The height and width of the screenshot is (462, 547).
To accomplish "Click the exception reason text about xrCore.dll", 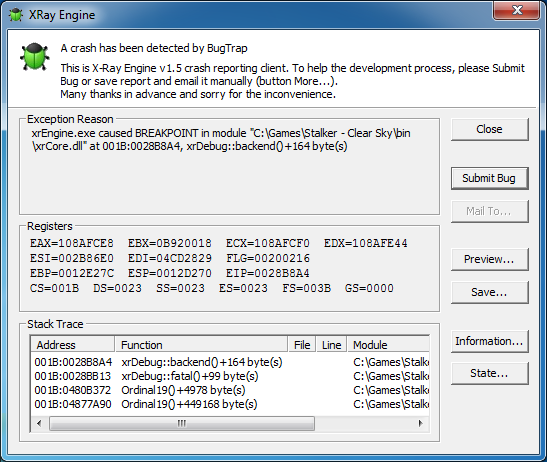I will 221,140.
